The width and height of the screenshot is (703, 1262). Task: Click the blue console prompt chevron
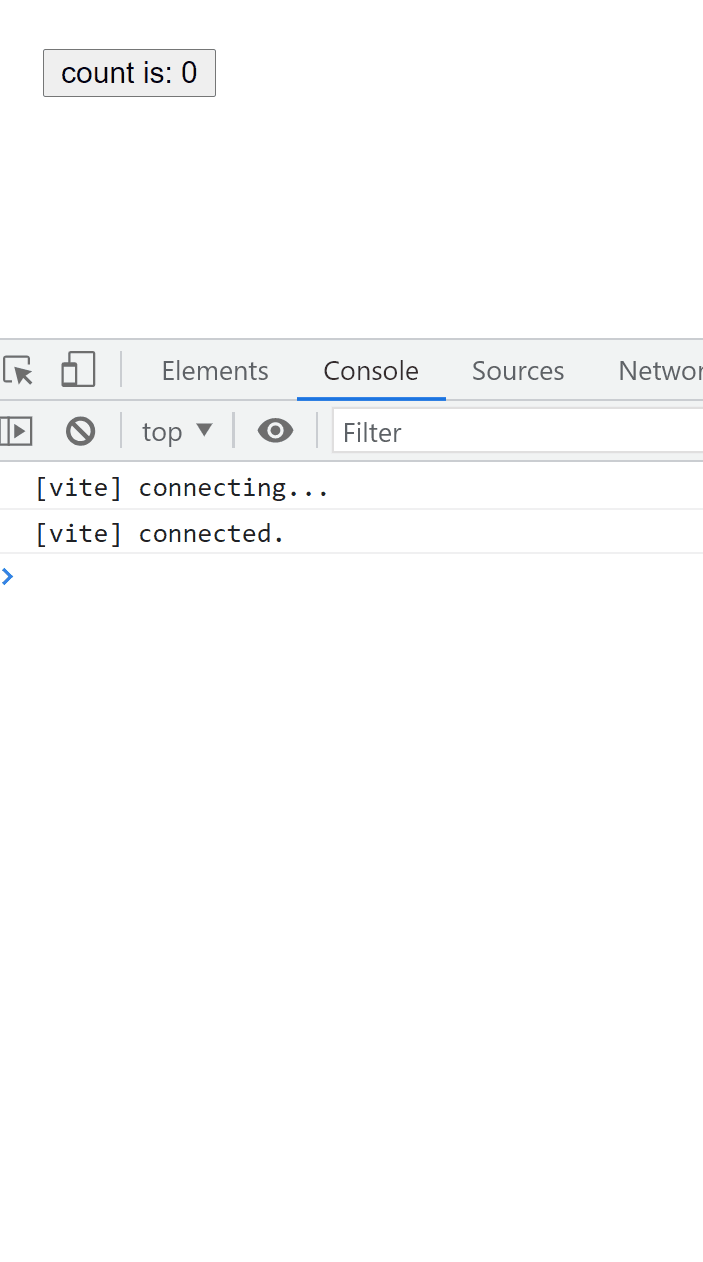pyautogui.click(x=8, y=576)
